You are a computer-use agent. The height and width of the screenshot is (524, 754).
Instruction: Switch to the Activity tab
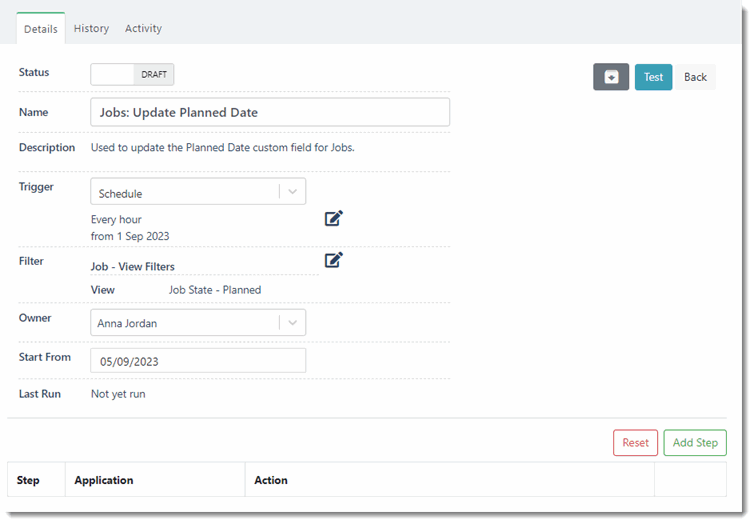coord(143,28)
